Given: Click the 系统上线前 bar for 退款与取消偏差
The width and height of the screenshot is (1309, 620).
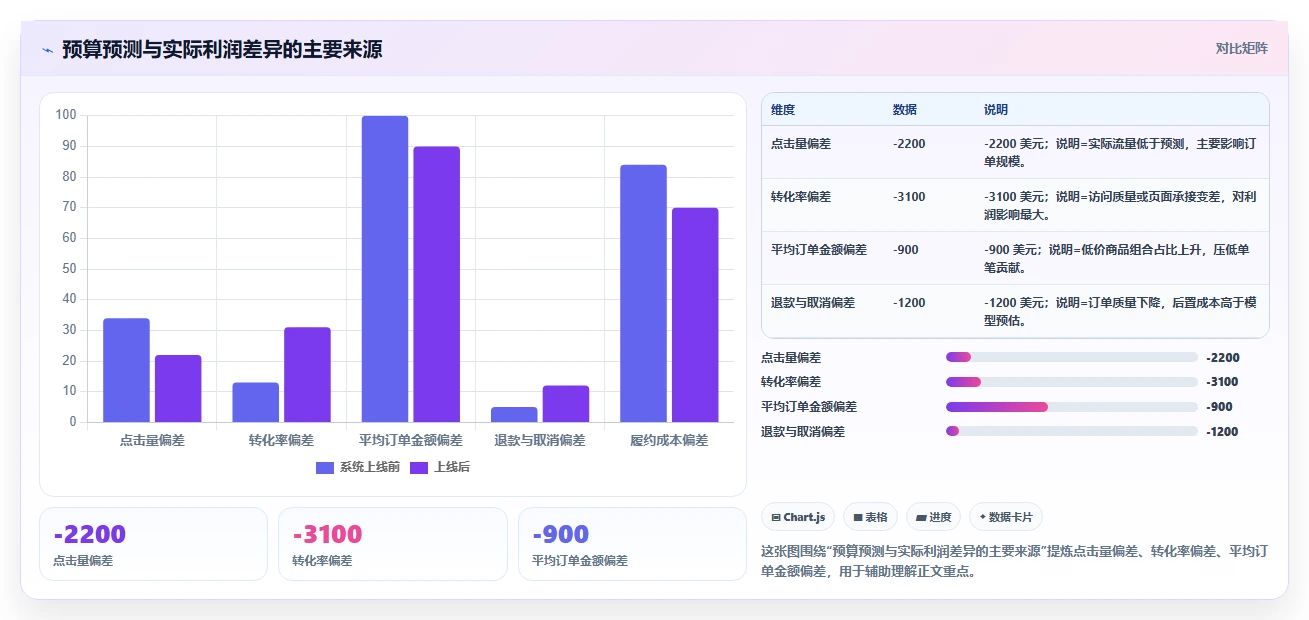Looking at the screenshot, I should (514, 414).
